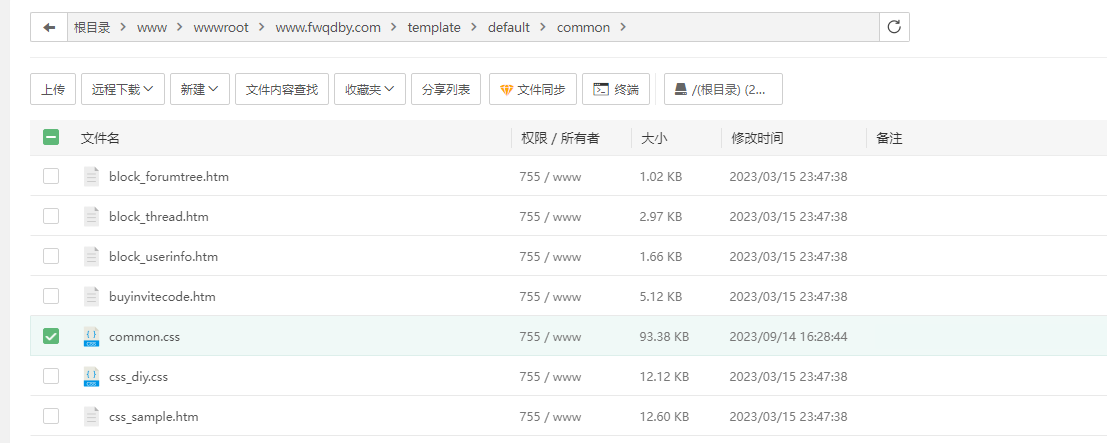Viewport: 1107px width, 443px height.
Task: Go to the template breadcrumb folder
Action: click(x=434, y=27)
